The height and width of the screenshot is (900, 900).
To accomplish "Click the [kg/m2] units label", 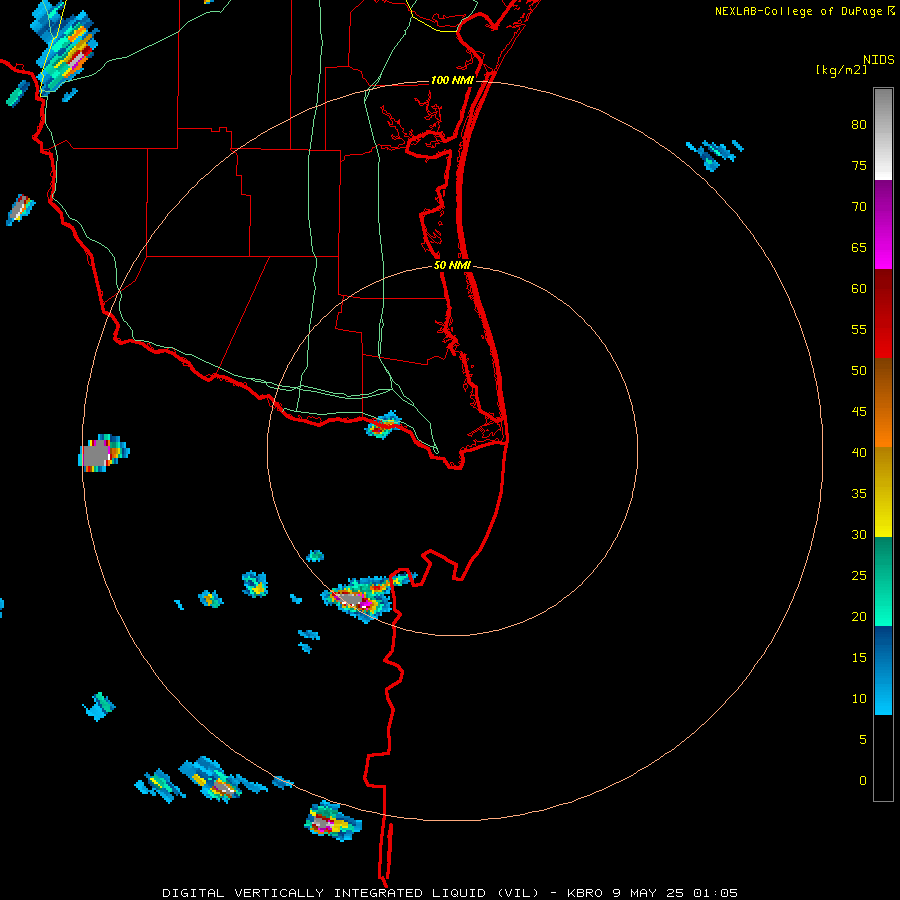I will coord(841,70).
